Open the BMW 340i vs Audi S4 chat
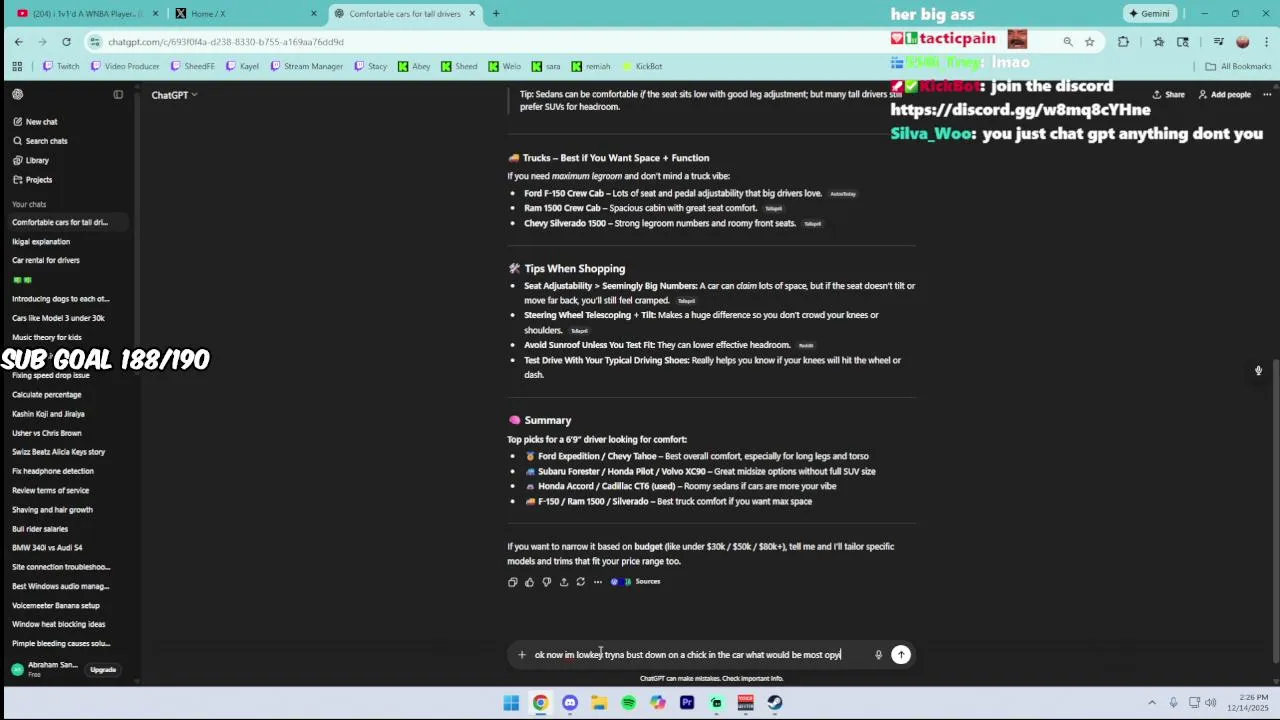The height and width of the screenshot is (720, 1280). [x=47, y=548]
